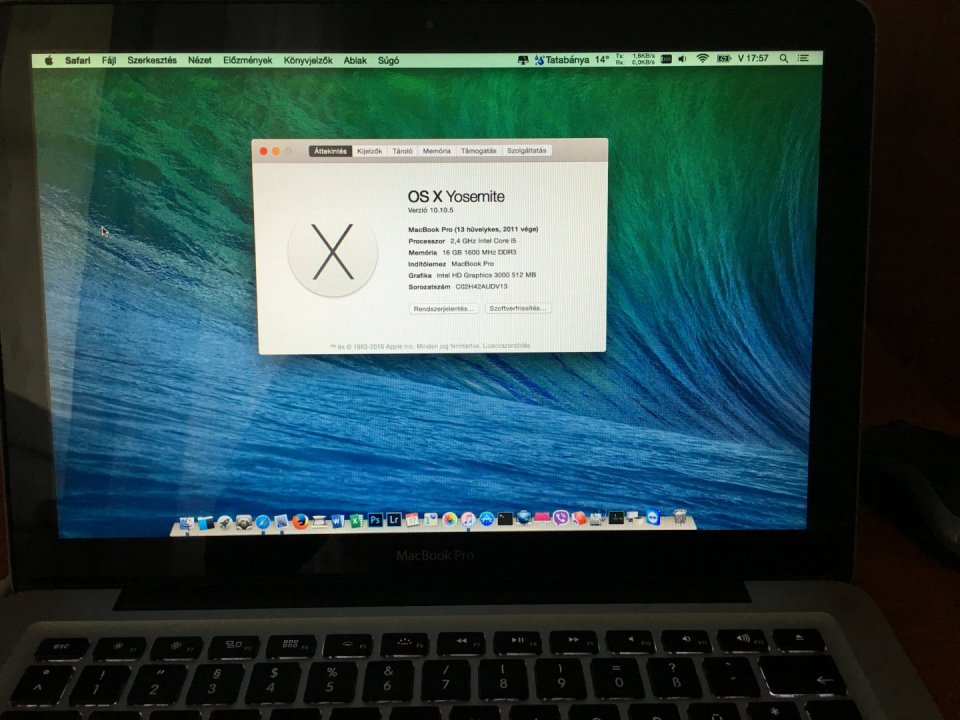Open the Fájl menu
This screenshot has height=720, width=960.
tap(109, 60)
